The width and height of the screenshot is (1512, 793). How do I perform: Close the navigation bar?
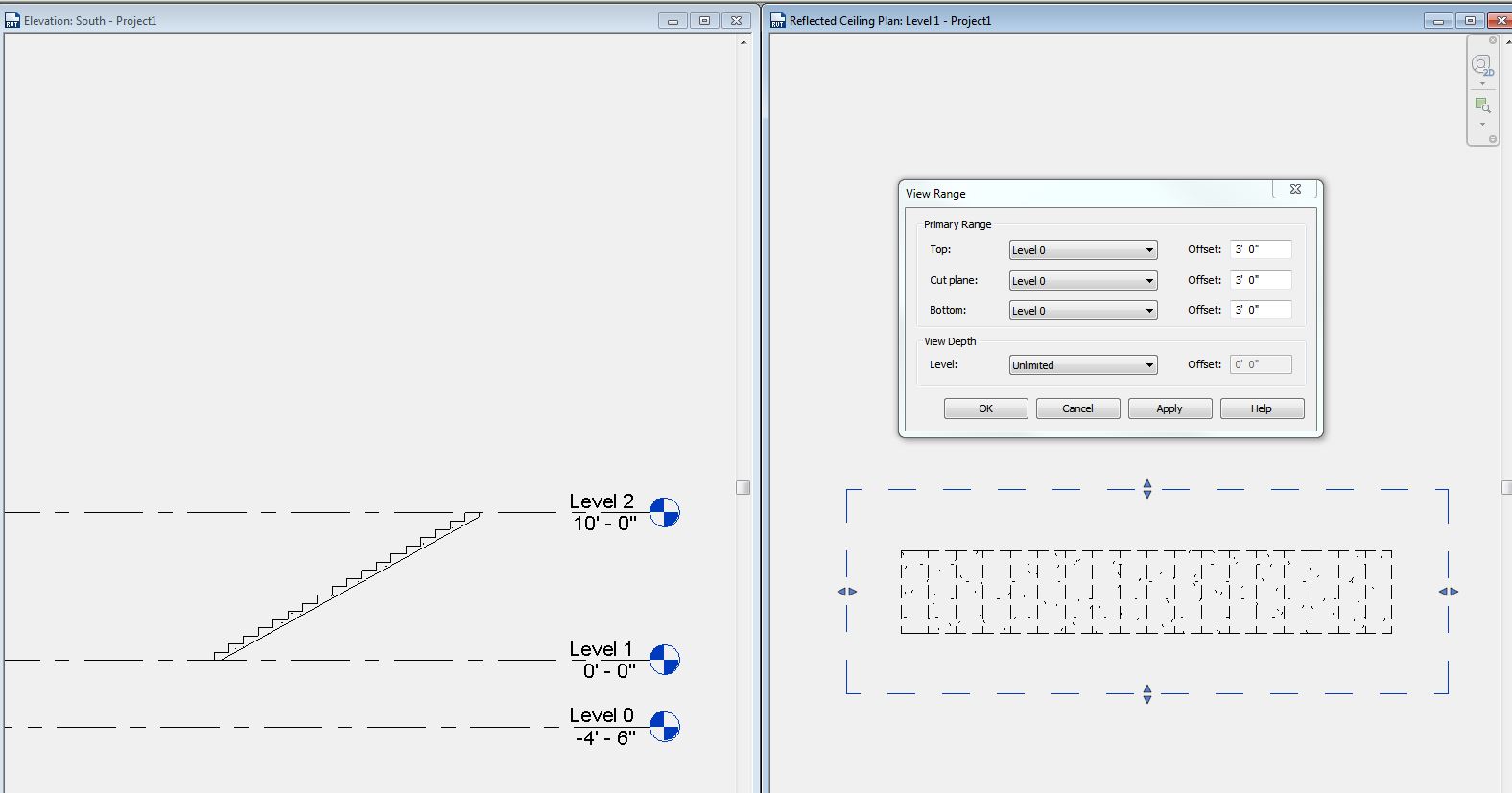(x=1493, y=40)
